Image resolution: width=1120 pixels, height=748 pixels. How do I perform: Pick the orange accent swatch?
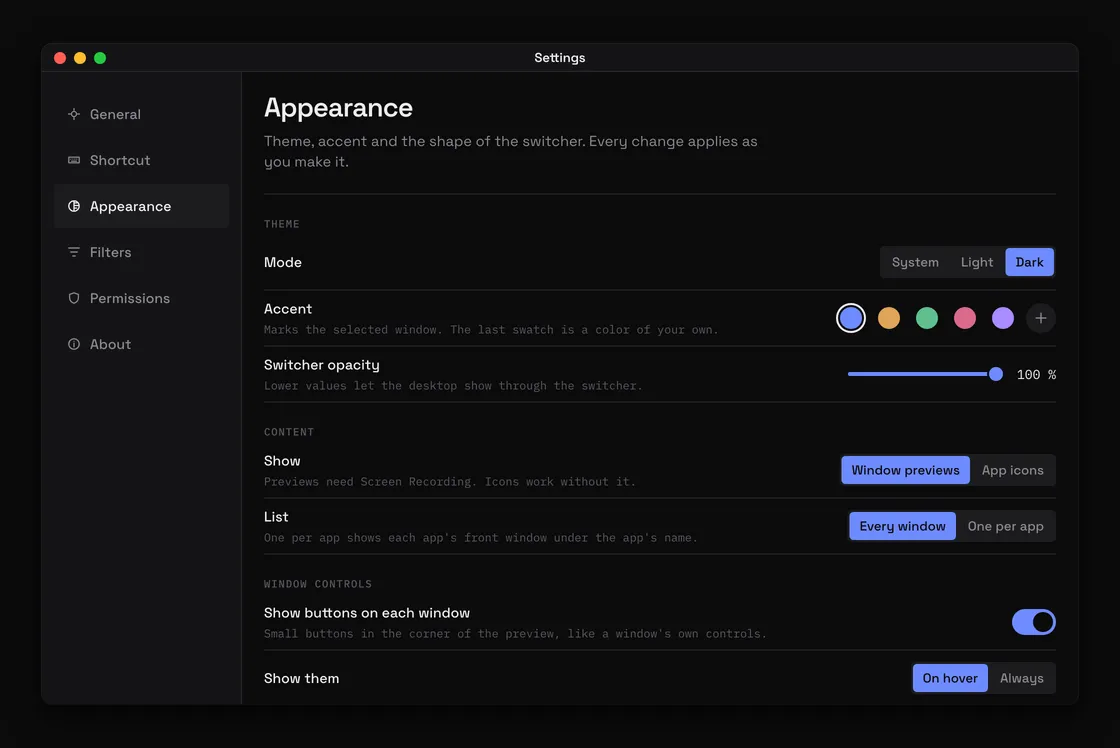click(x=889, y=318)
